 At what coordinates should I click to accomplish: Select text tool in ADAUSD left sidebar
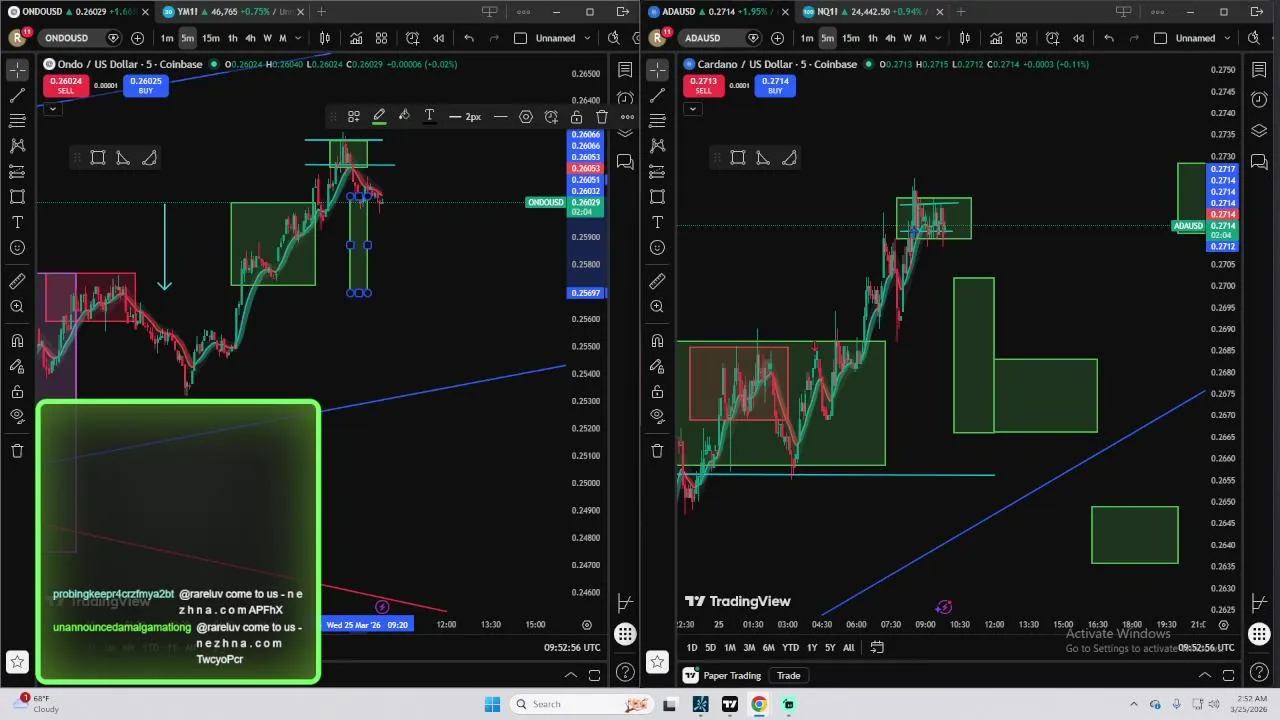tap(657, 222)
